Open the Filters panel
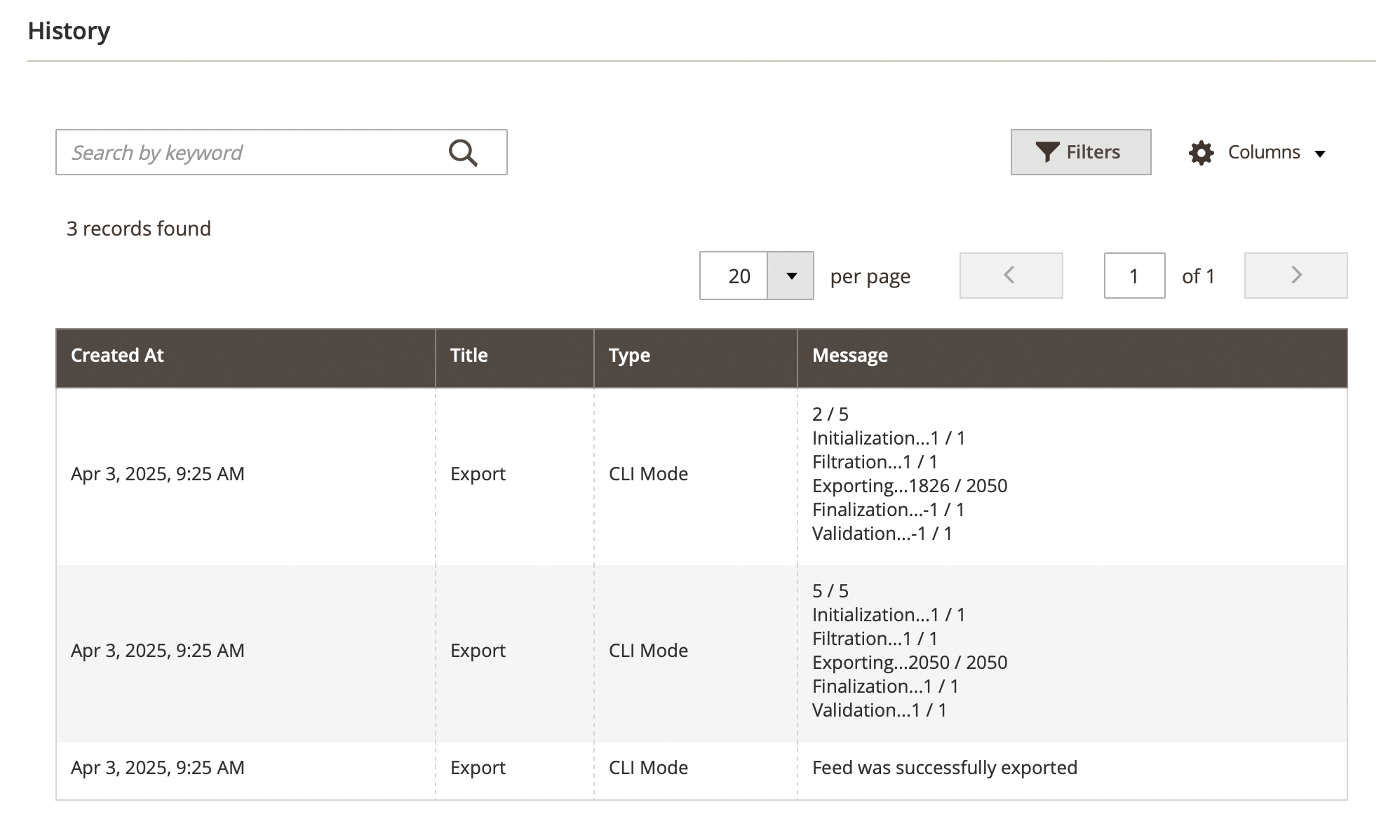1400x840 pixels. pyautogui.click(x=1080, y=152)
